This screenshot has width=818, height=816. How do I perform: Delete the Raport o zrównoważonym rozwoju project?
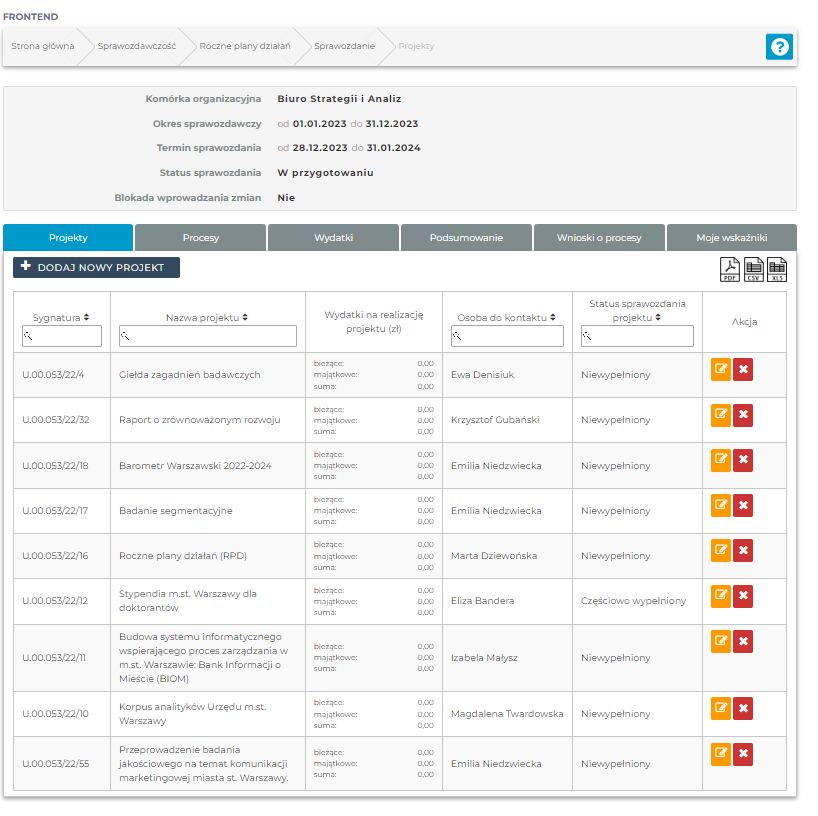743,415
